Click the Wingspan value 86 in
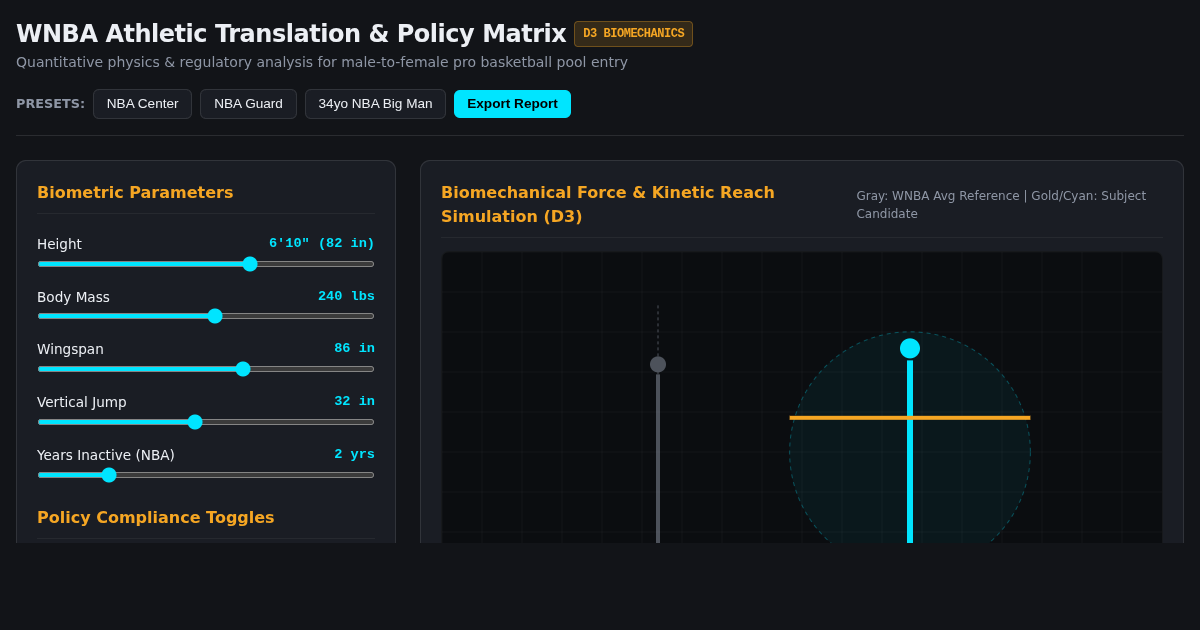Viewport: 1200px width, 630px height. (354, 348)
